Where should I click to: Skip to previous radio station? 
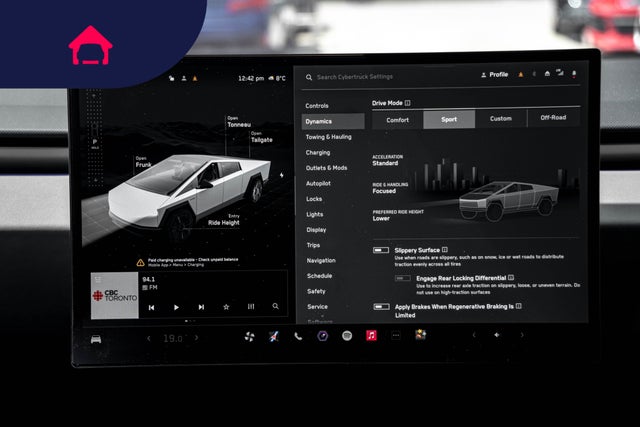[151, 307]
